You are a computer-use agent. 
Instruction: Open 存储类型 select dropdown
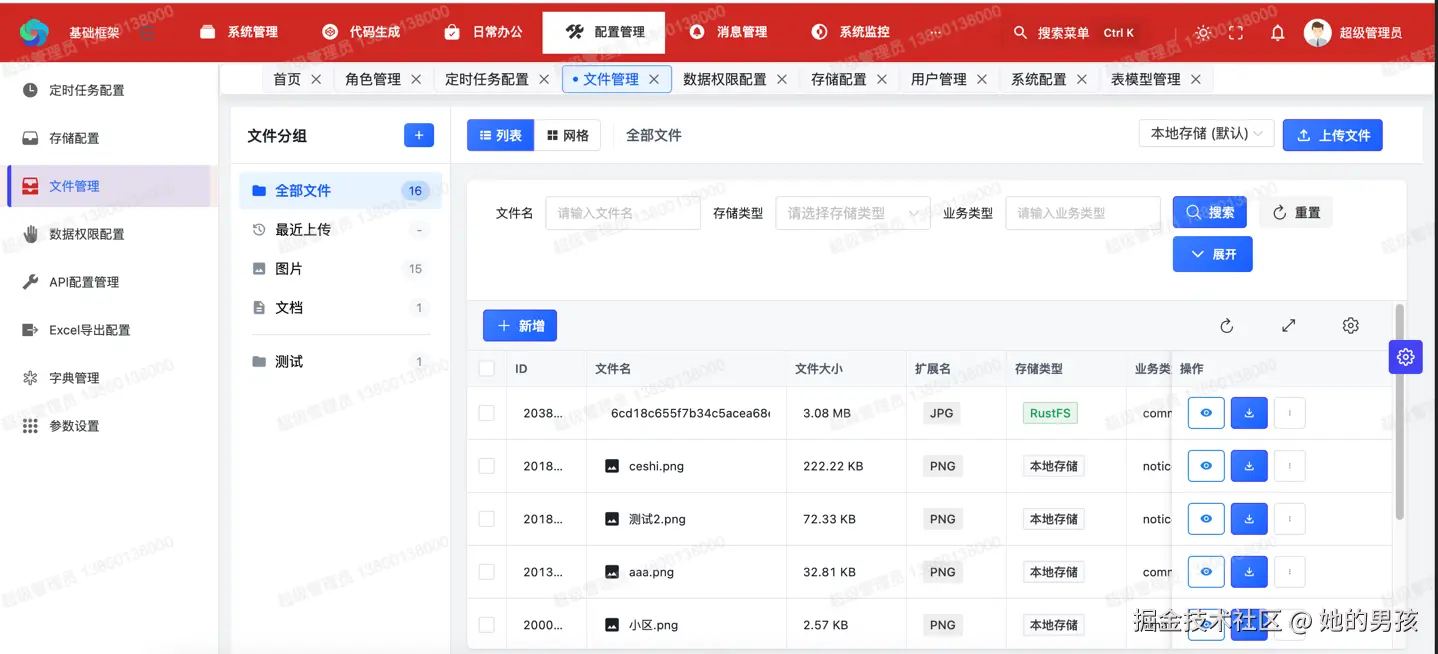point(853,213)
